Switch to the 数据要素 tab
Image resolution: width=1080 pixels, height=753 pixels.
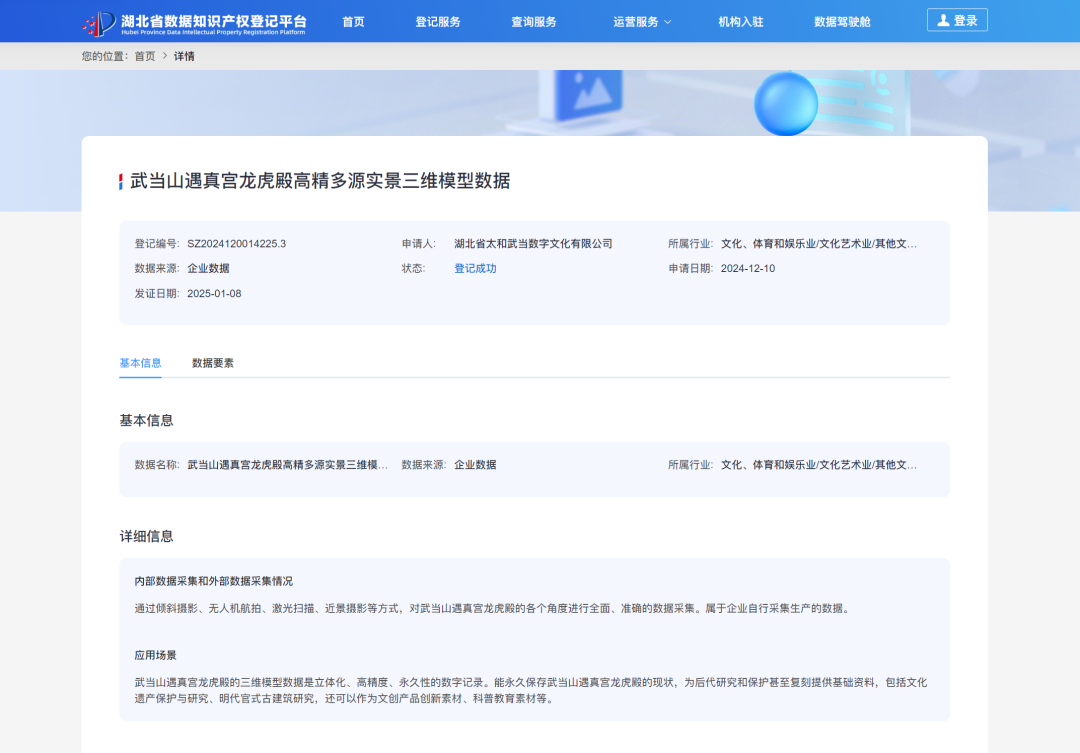211,362
